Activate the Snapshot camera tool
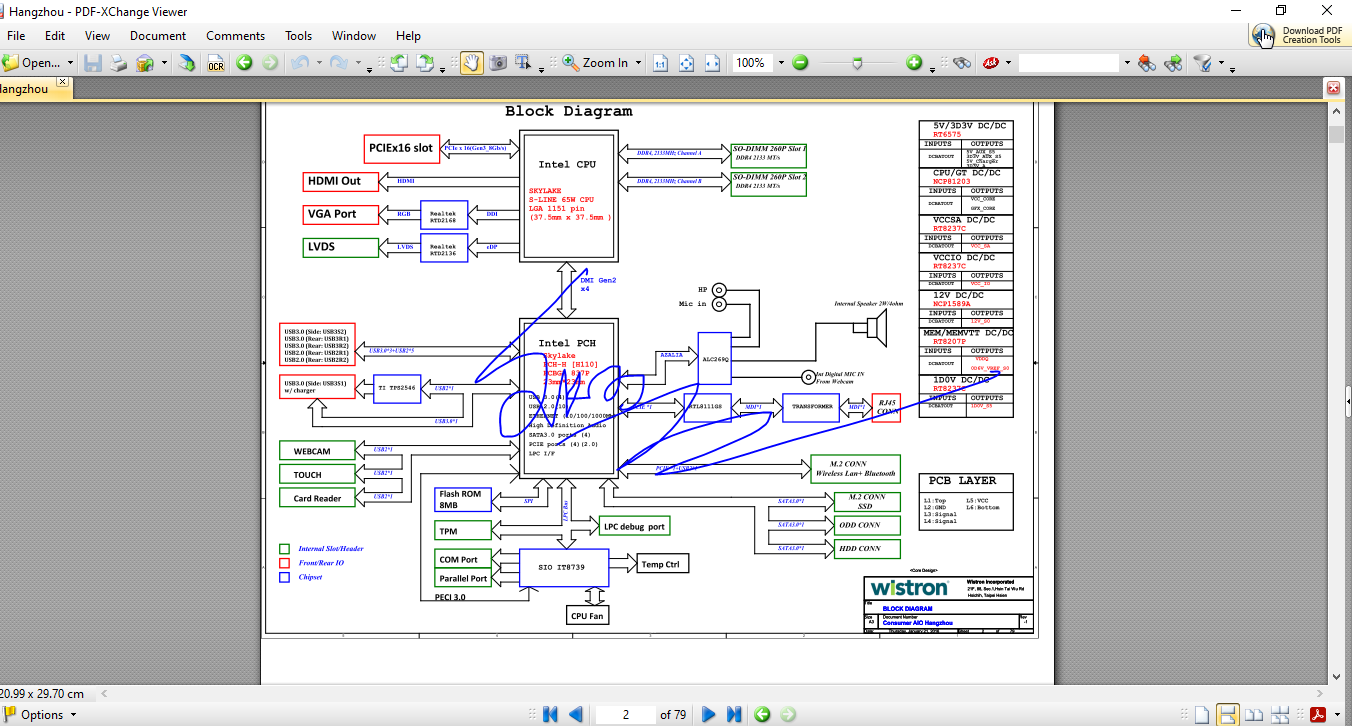This screenshot has height=726, width=1352. [x=497, y=63]
